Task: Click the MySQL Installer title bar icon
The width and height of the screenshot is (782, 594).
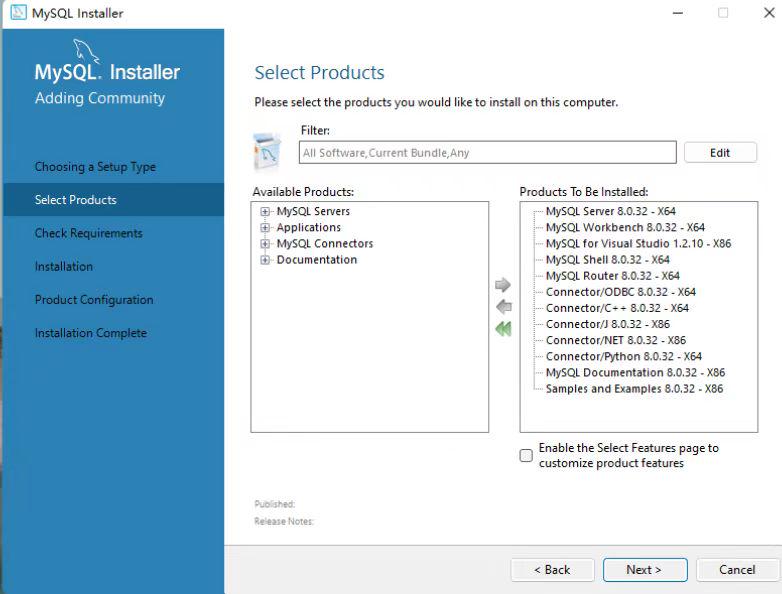Action: (18, 12)
